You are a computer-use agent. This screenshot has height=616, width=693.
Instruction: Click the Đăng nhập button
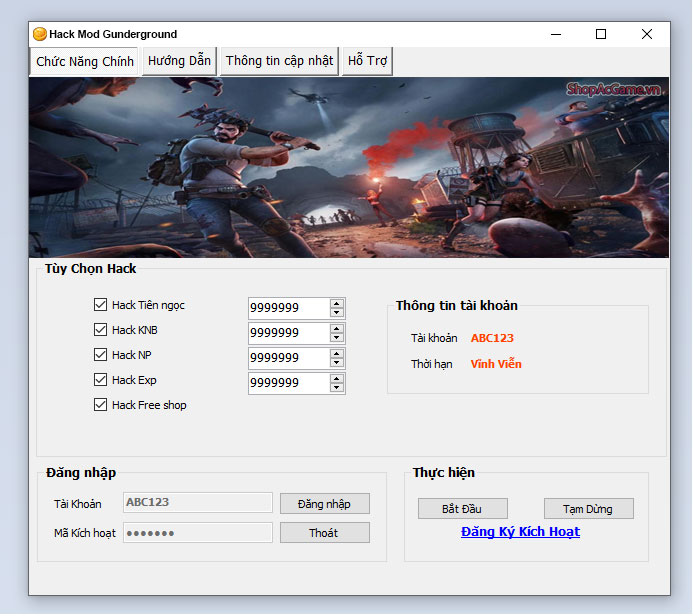pyautogui.click(x=325, y=504)
